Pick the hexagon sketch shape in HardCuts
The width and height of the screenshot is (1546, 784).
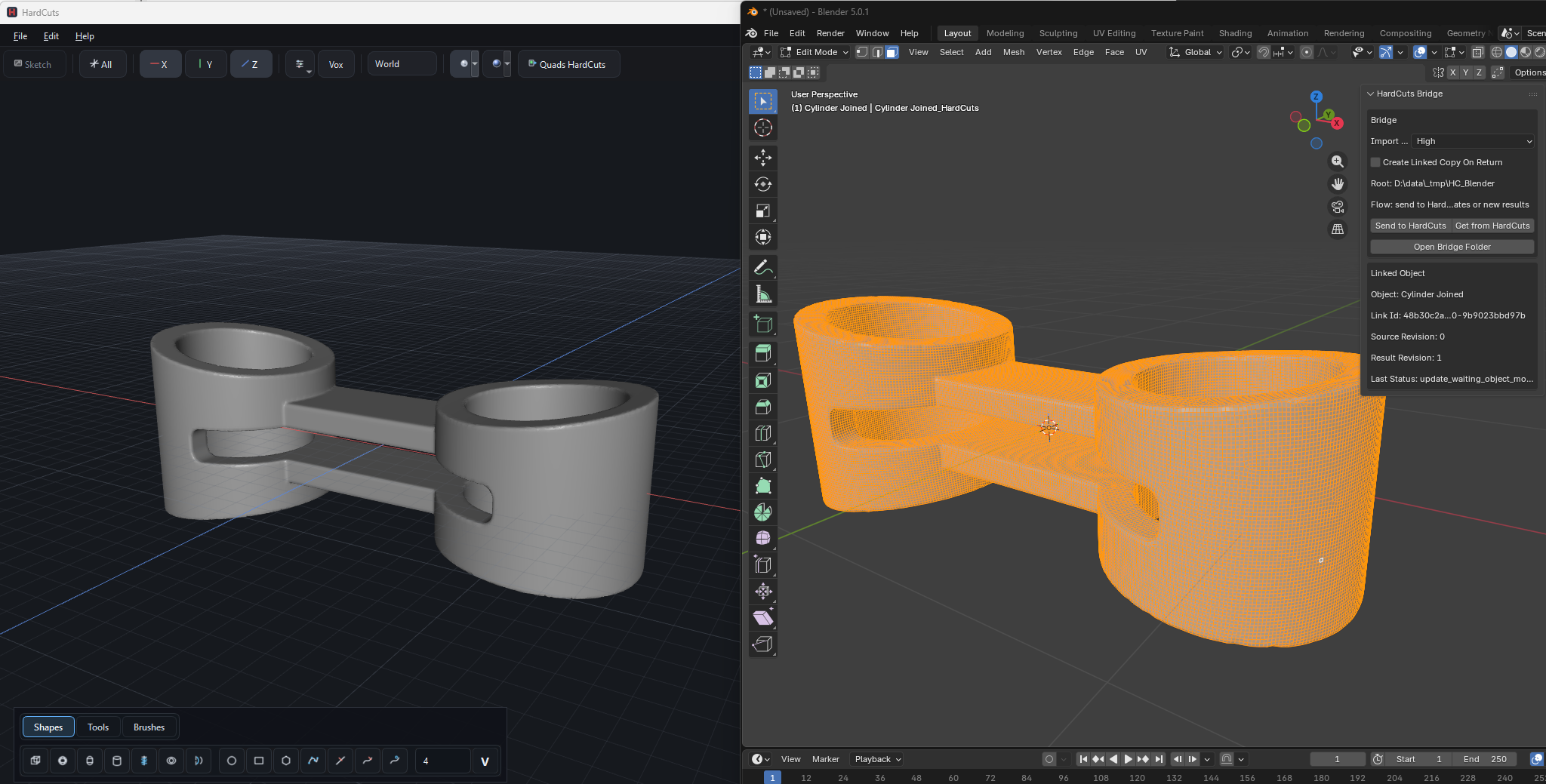(x=286, y=761)
